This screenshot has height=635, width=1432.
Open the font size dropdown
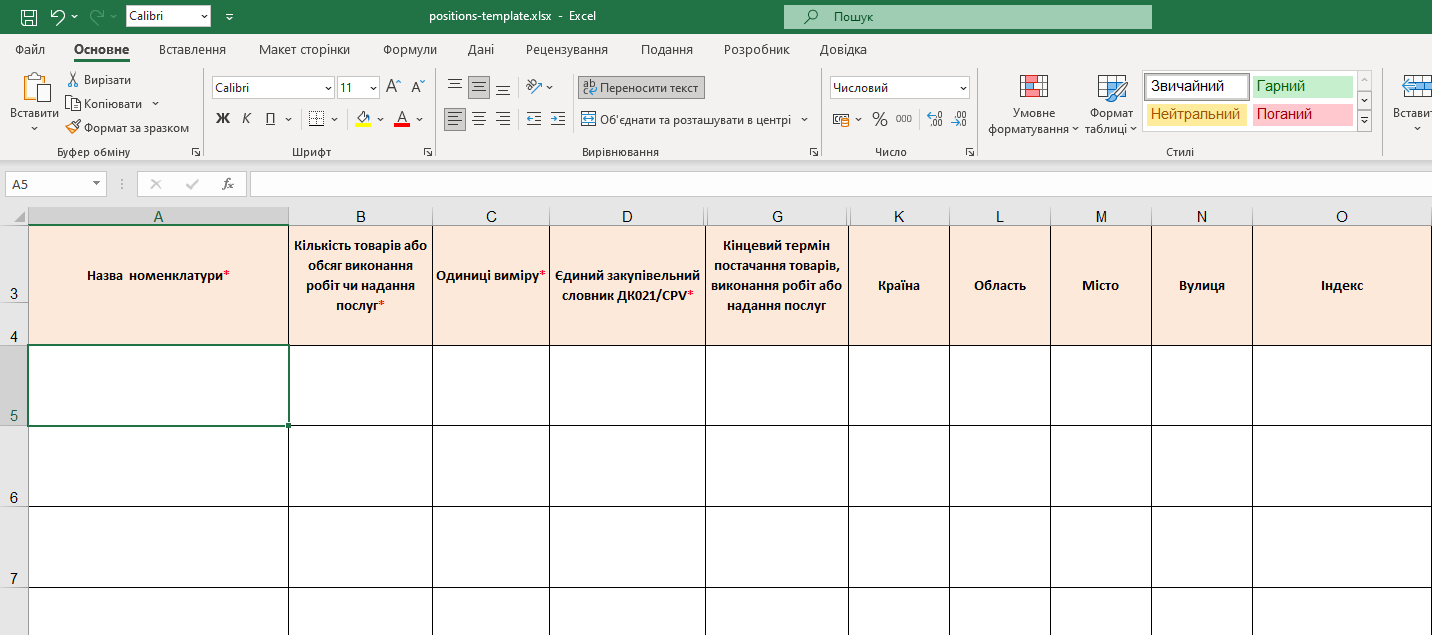373,88
